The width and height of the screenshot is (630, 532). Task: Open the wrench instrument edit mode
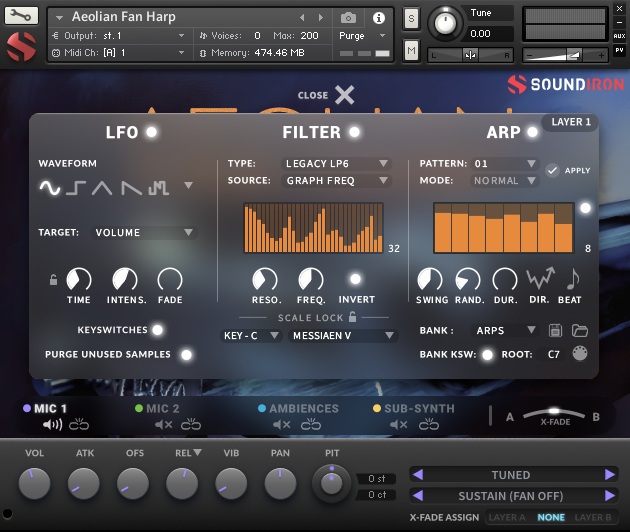21,16
